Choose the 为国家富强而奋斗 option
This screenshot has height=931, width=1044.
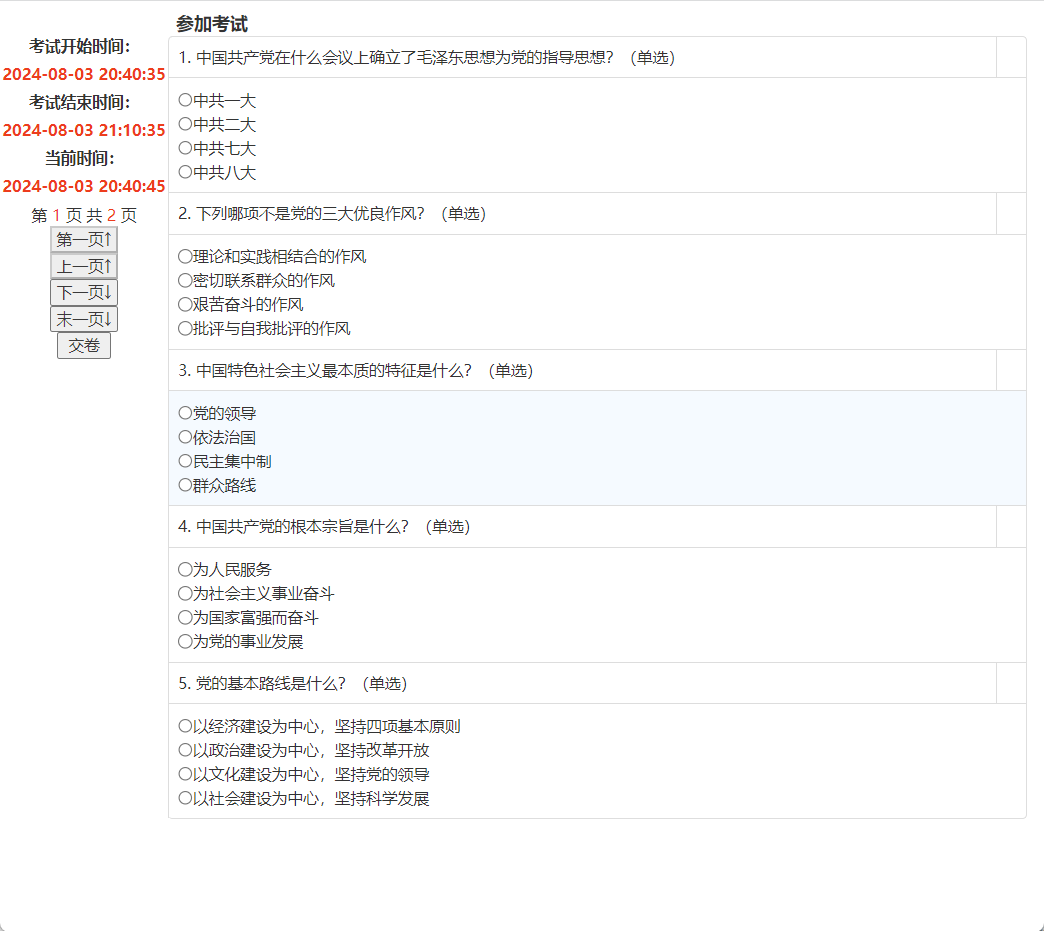pos(185,617)
